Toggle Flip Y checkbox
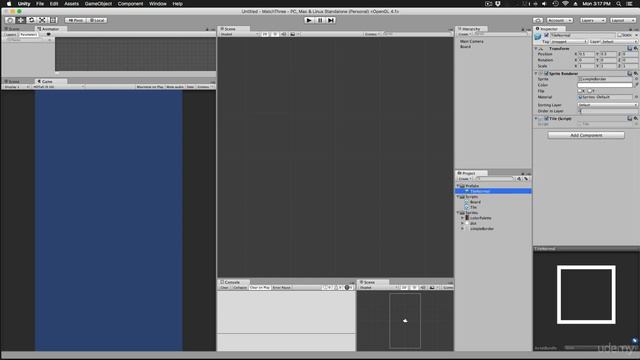 click(589, 91)
